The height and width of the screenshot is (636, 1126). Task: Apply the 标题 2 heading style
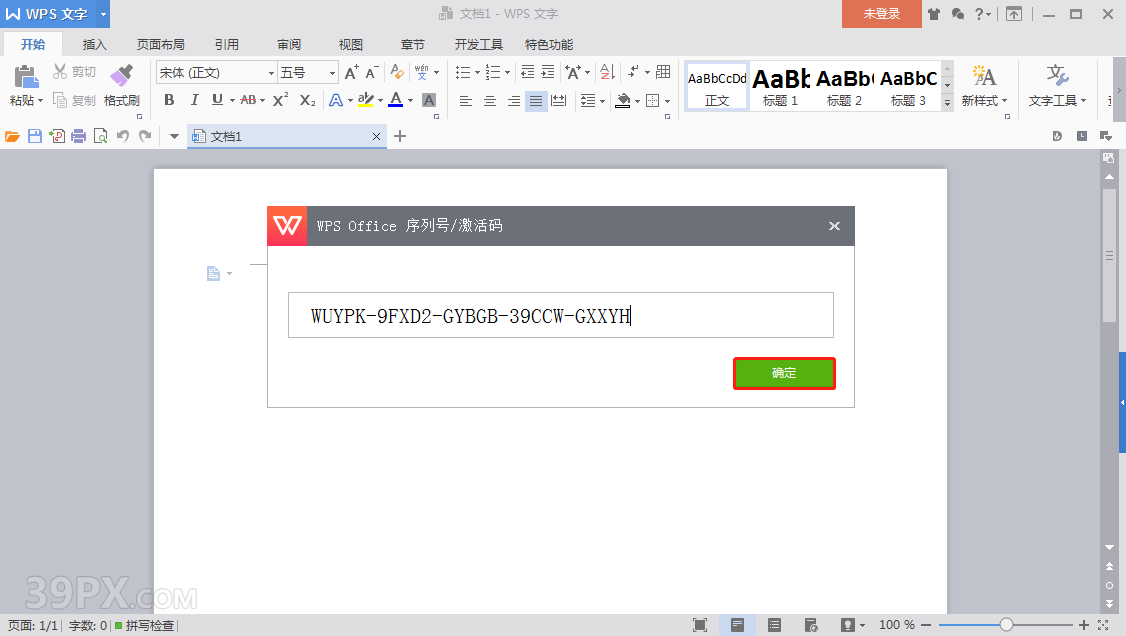pos(844,86)
